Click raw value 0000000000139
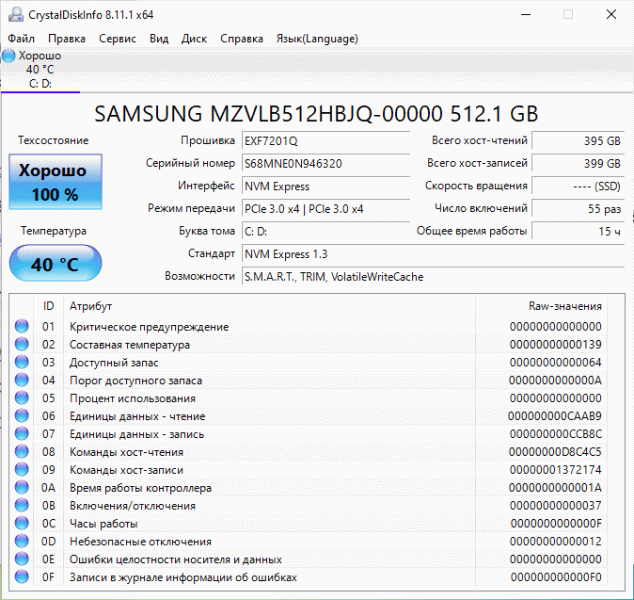Image resolution: width=634 pixels, height=600 pixels. (556, 344)
